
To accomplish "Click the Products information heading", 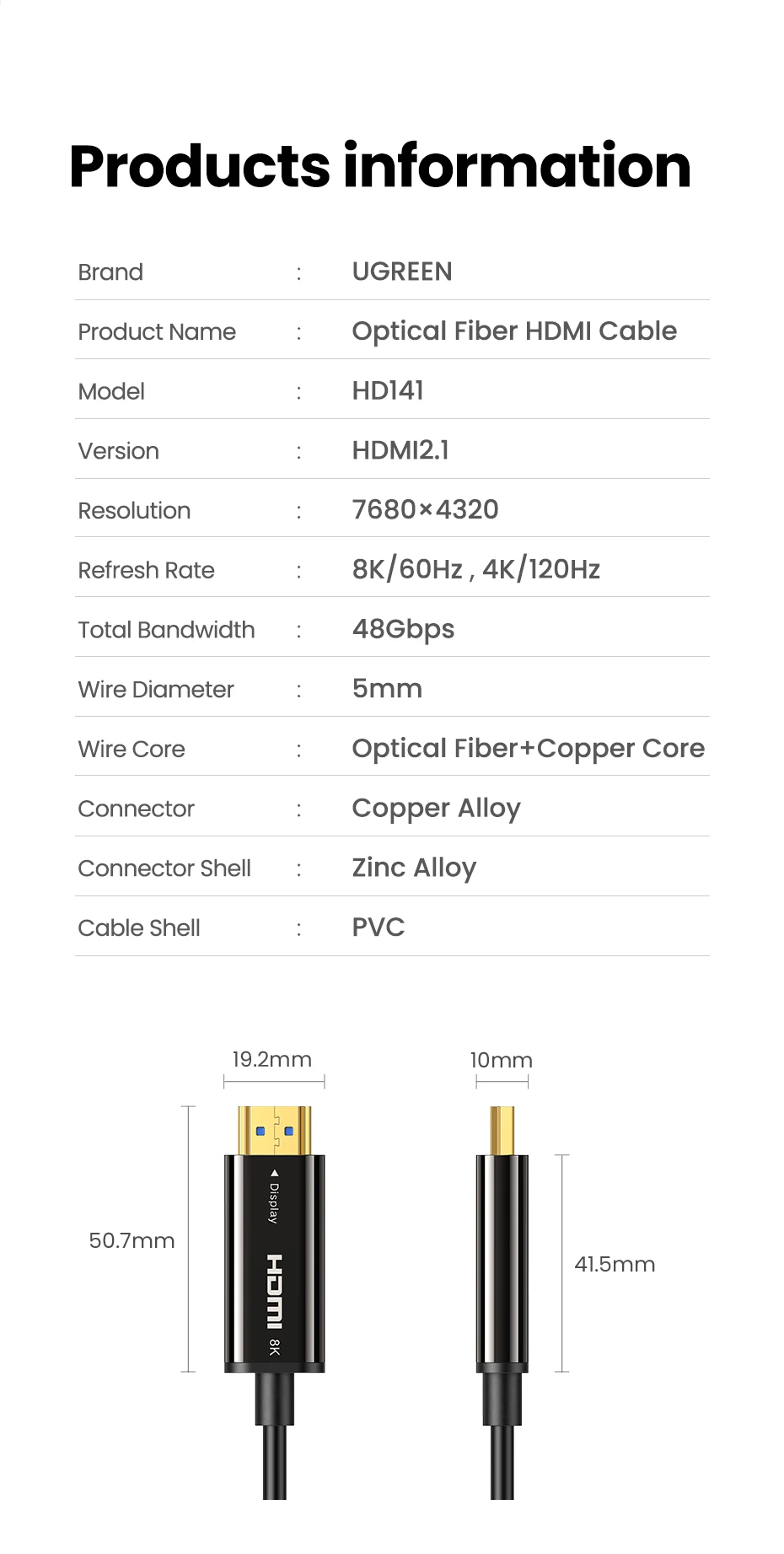I will [380, 165].
